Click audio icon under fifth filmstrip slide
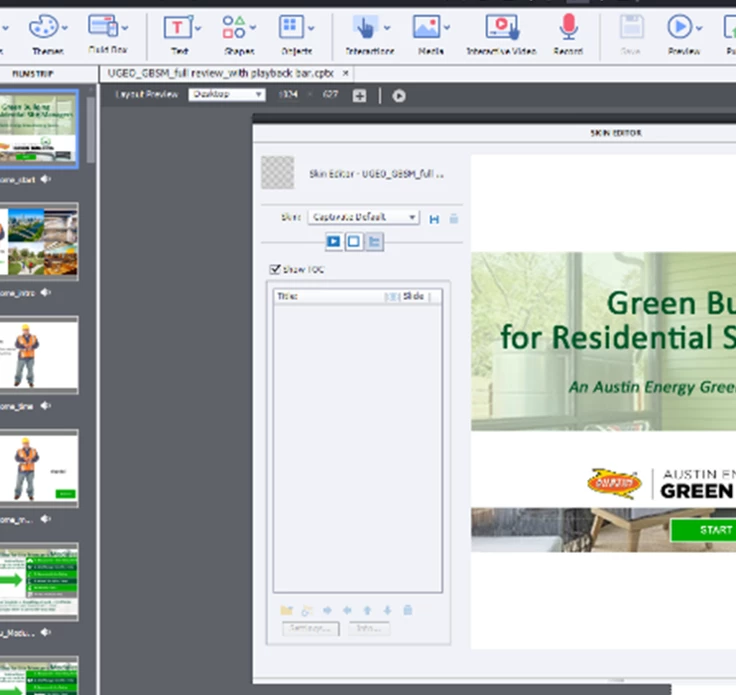The width and height of the screenshot is (736, 695). tap(46, 632)
